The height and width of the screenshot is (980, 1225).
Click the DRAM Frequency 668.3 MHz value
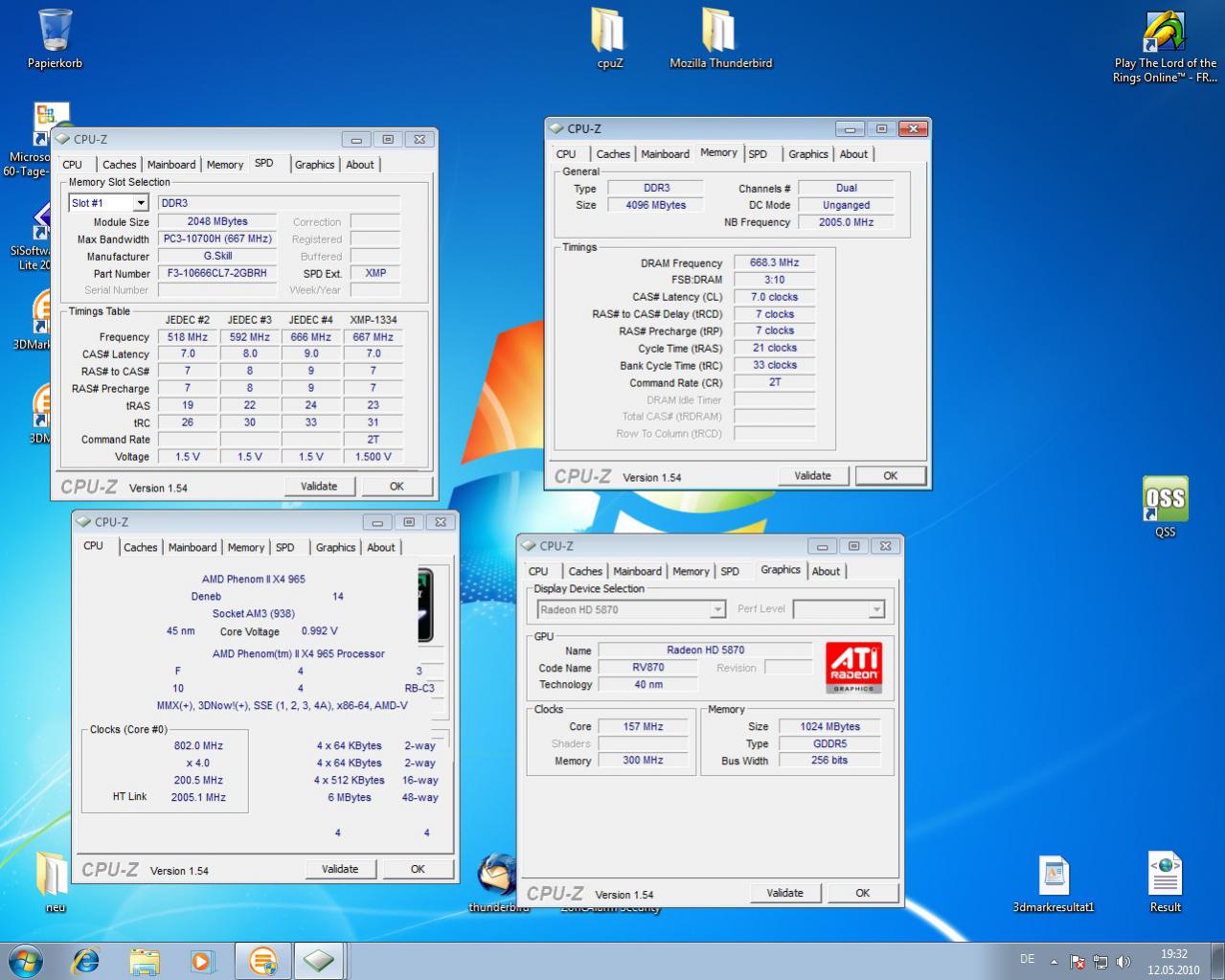pos(774,262)
